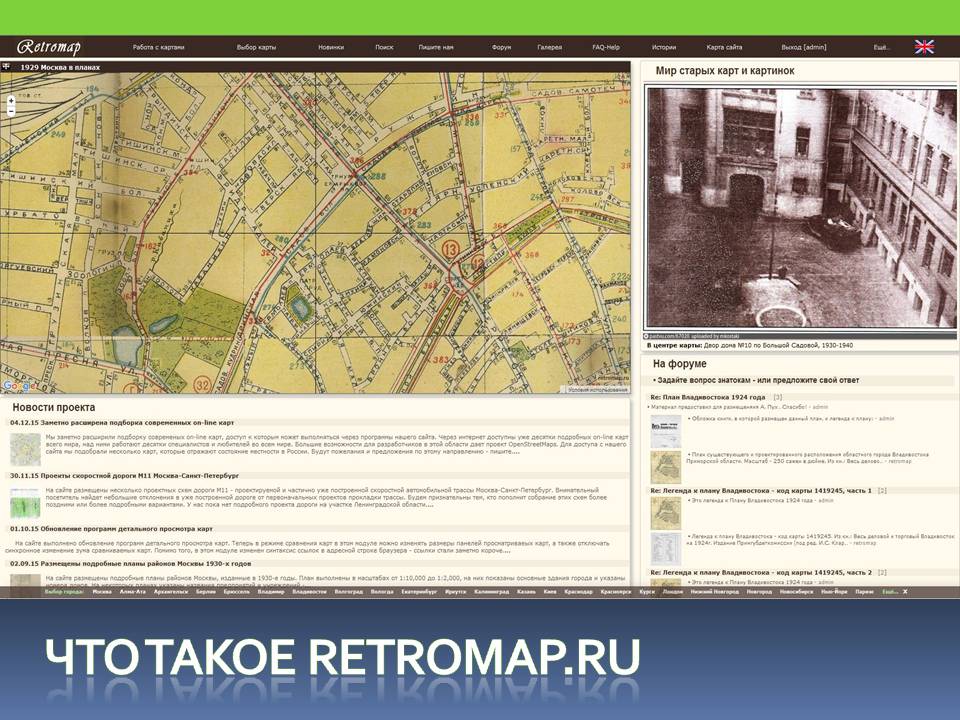Zoom out on the map with minus button

(x=11, y=111)
